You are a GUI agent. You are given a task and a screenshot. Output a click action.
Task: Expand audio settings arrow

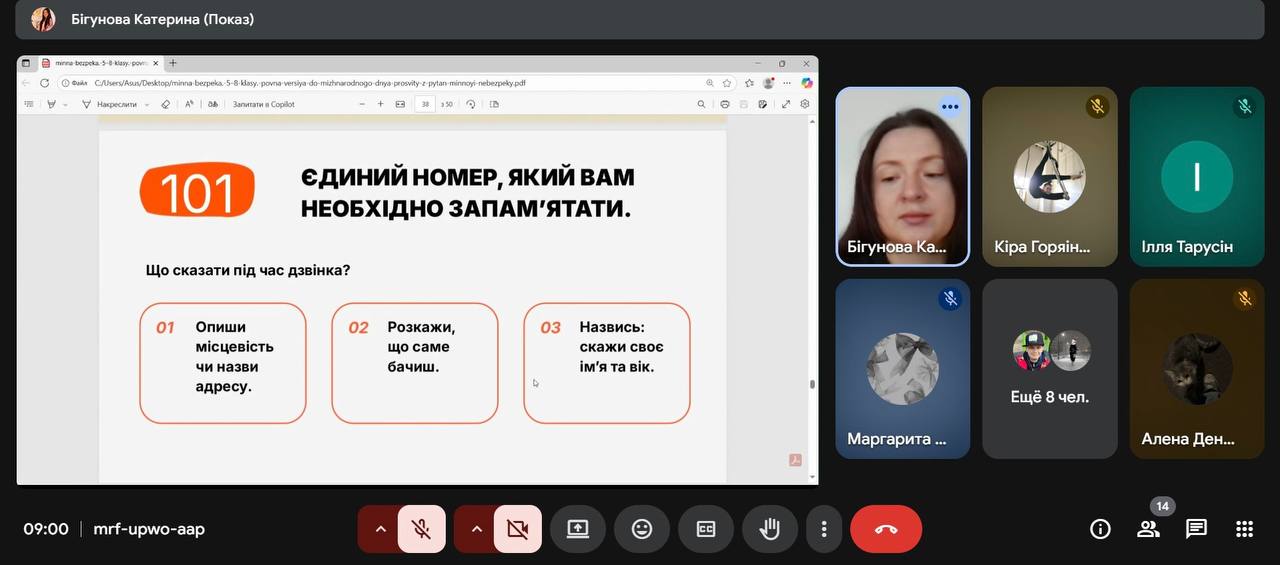(380, 529)
